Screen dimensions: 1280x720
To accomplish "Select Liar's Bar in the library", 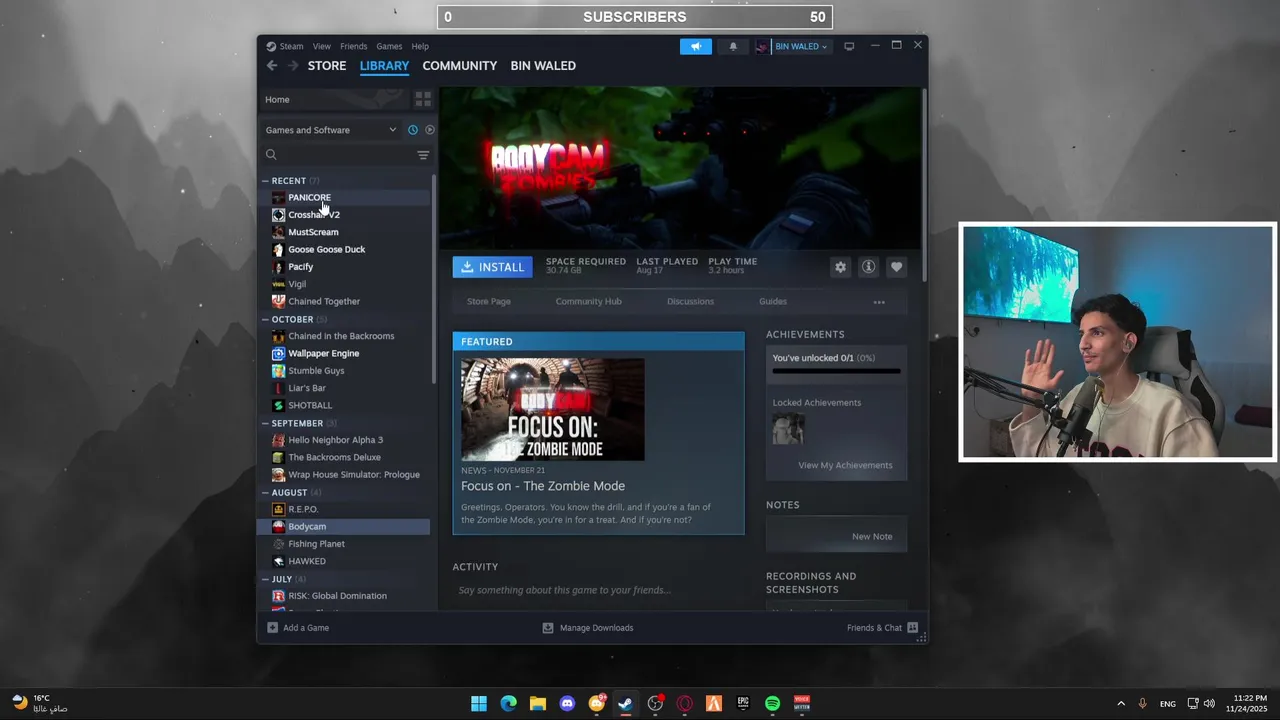I will tap(346, 388).
